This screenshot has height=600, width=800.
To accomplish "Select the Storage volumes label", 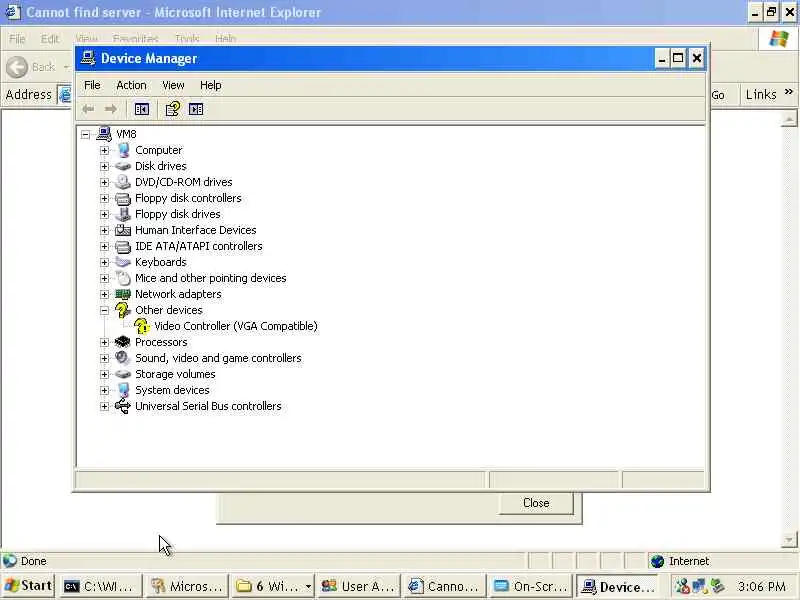I will click(175, 374).
